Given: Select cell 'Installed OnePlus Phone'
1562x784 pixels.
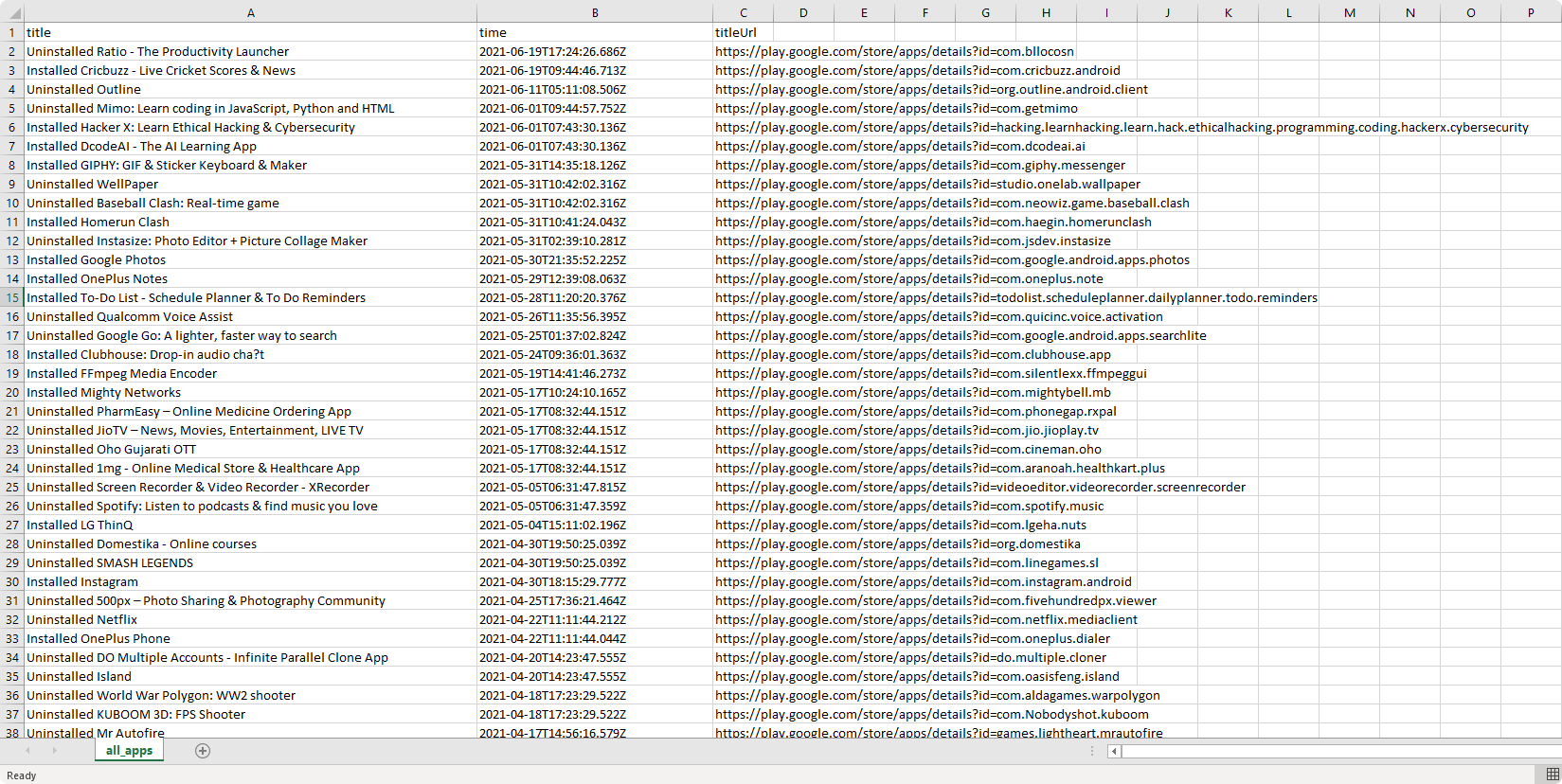Looking at the screenshot, I should 250,638.
